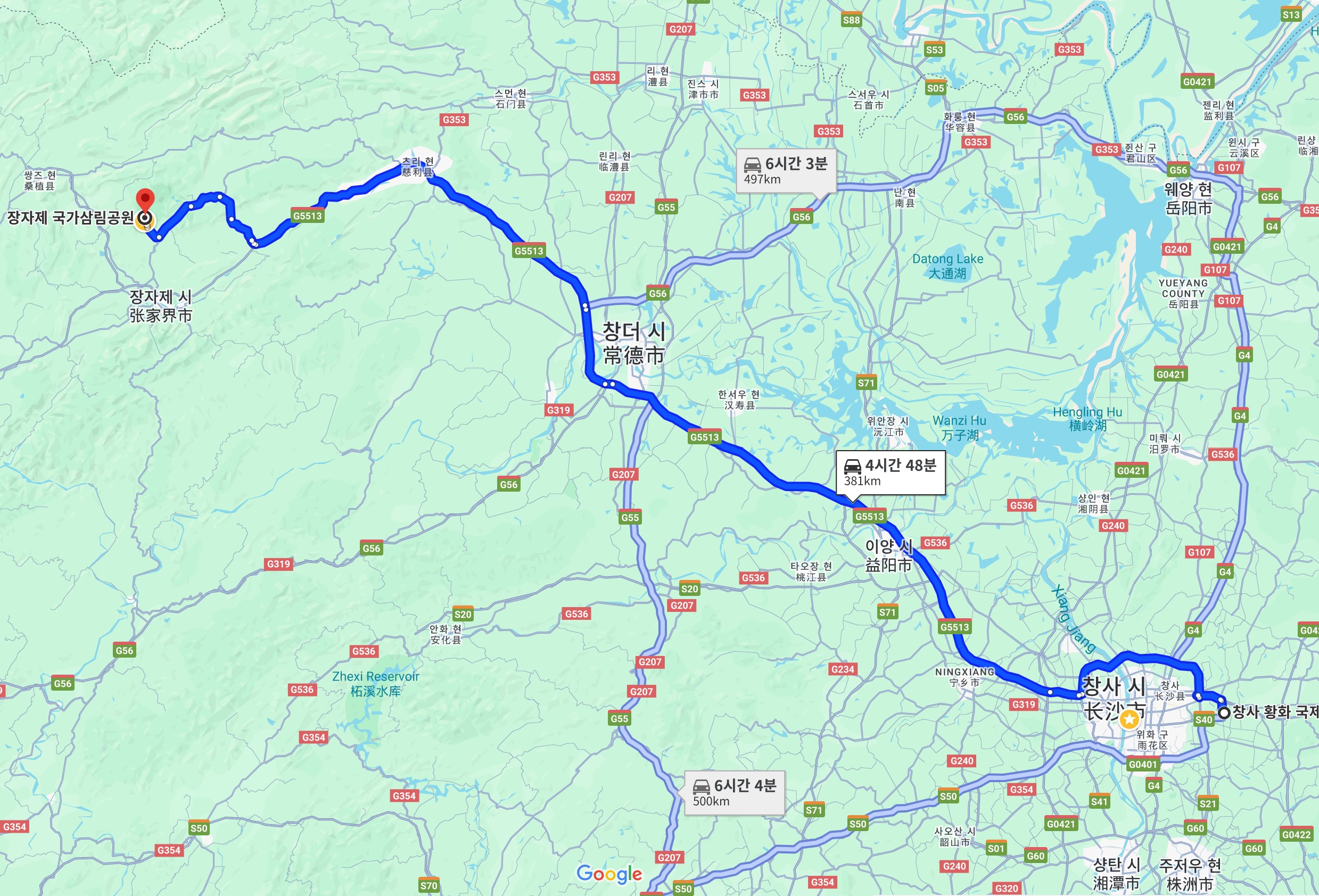Select the 6시간 4분 500km alternate route
Viewport: 1319px width, 896px height.
click(735, 793)
